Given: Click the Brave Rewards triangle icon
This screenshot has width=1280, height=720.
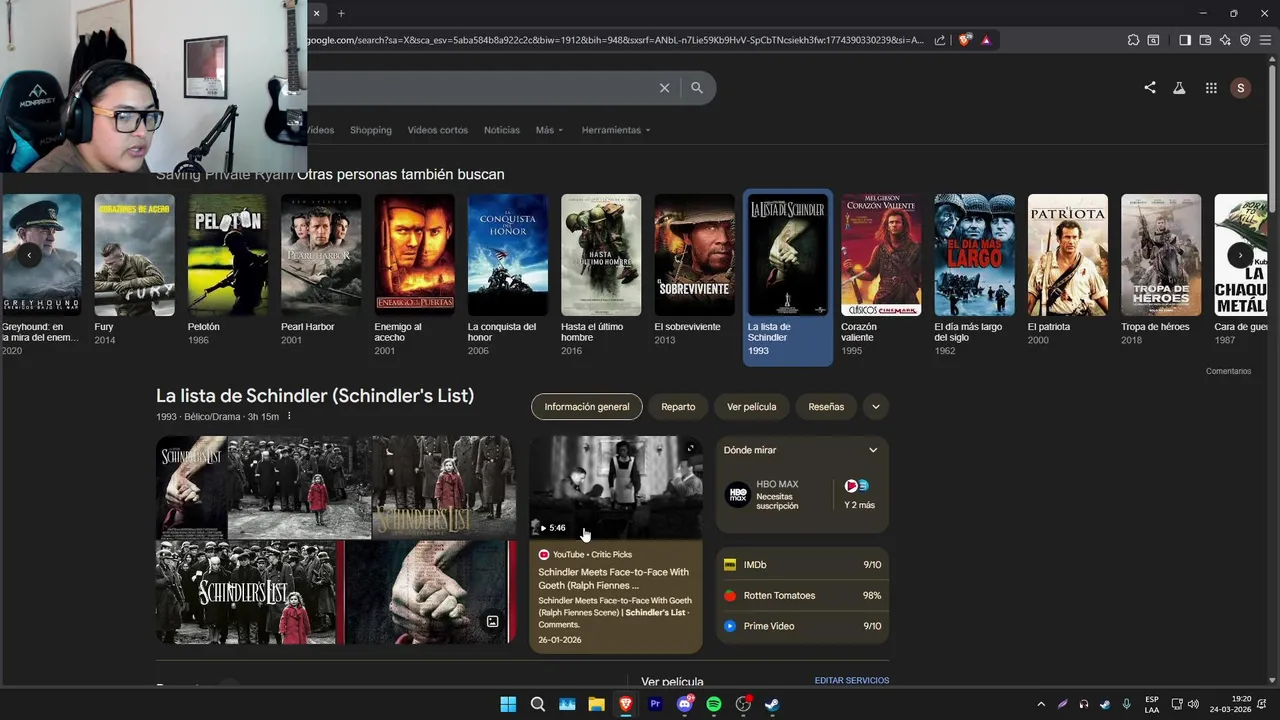Looking at the screenshot, I should pos(986,40).
